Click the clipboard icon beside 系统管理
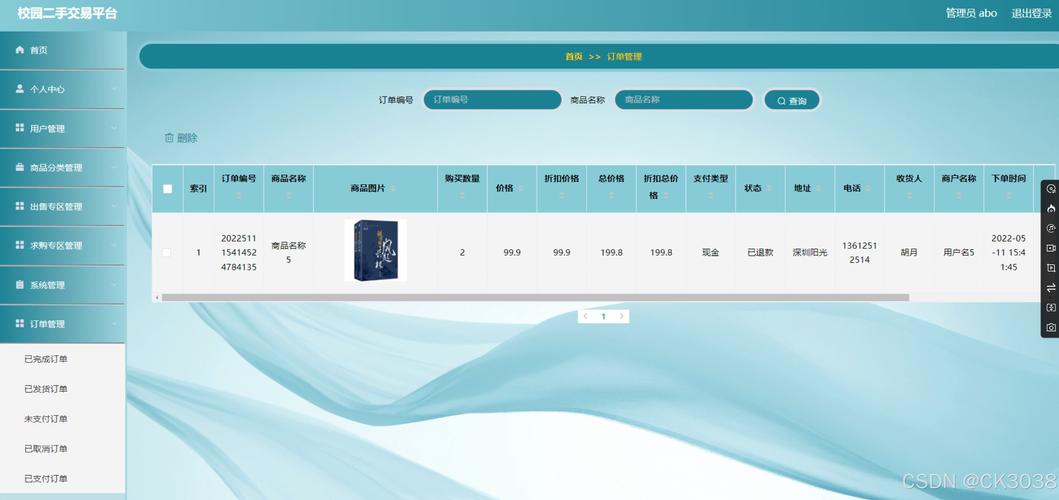 pyautogui.click(x=20, y=284)
